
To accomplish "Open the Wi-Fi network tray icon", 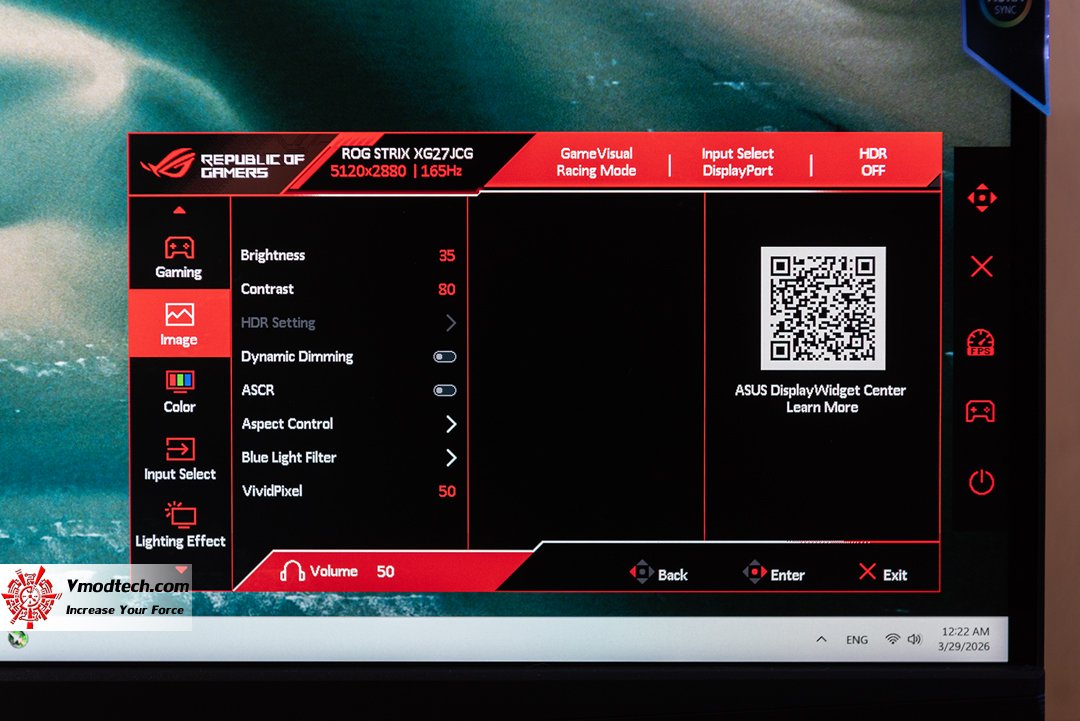I will pyautogui.click(x=893, y=639).
